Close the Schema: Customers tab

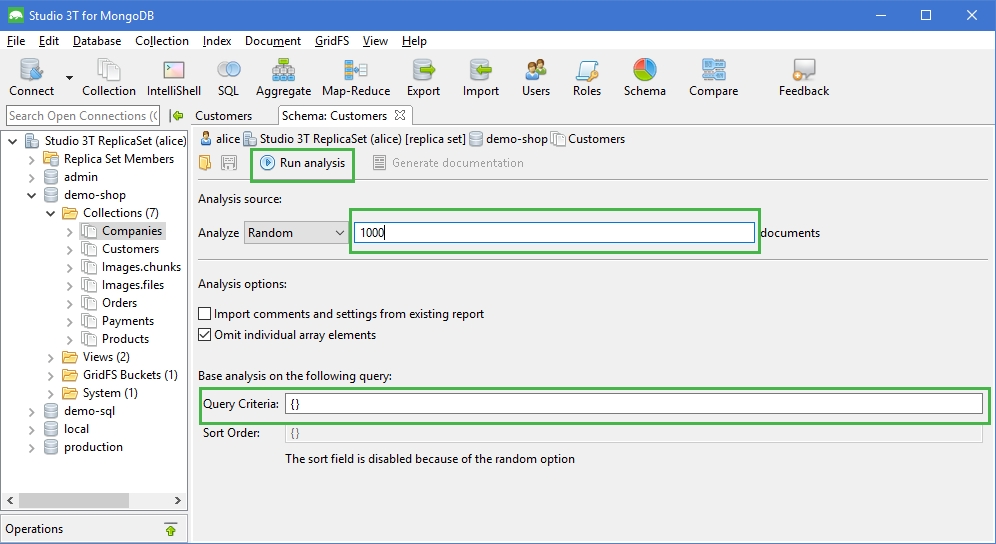click(x=400, y=115)
